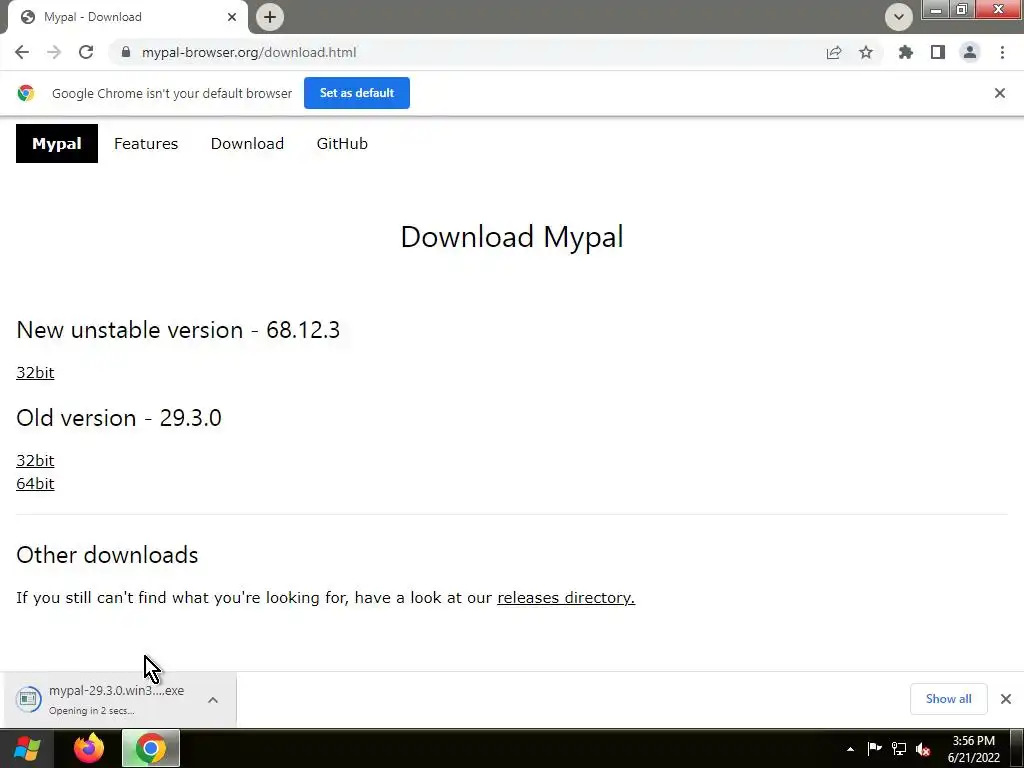The image size is (1024, 768).
Task: Open the releases directory link
Action: [566, 598]
